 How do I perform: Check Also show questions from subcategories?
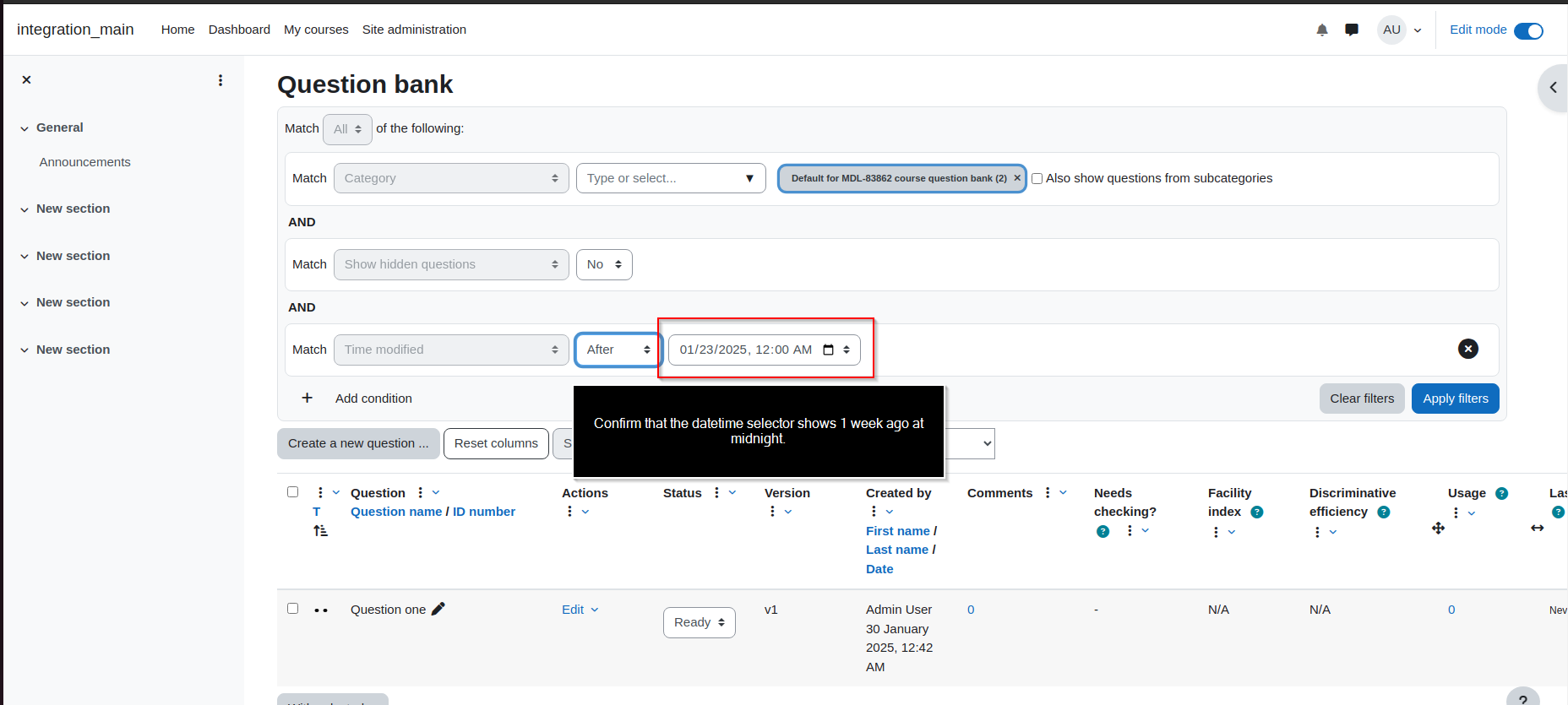click(1037, 178)
